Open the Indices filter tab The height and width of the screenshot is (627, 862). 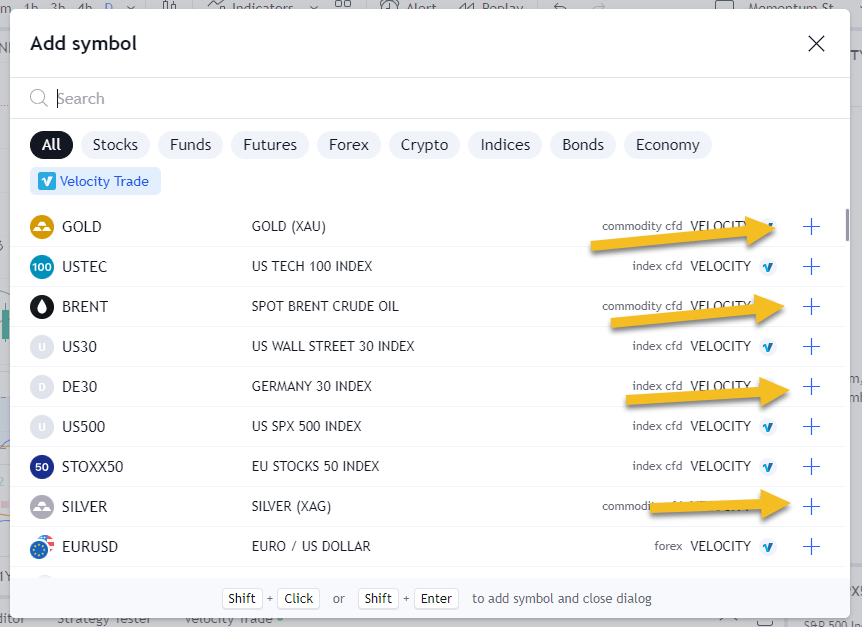(x=505, y=145)
